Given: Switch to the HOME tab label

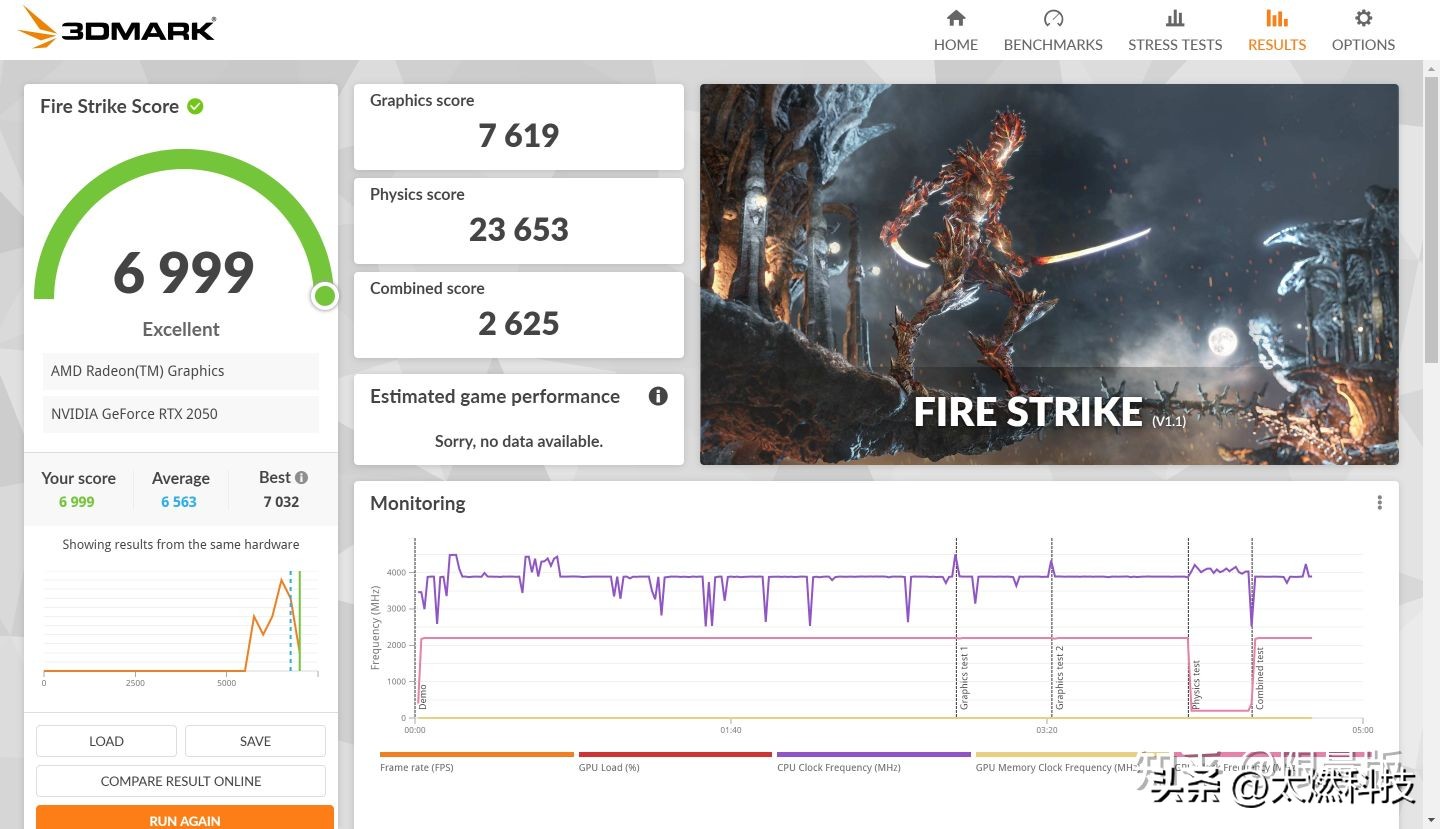Looking at the screenshot, I should 956,45.
